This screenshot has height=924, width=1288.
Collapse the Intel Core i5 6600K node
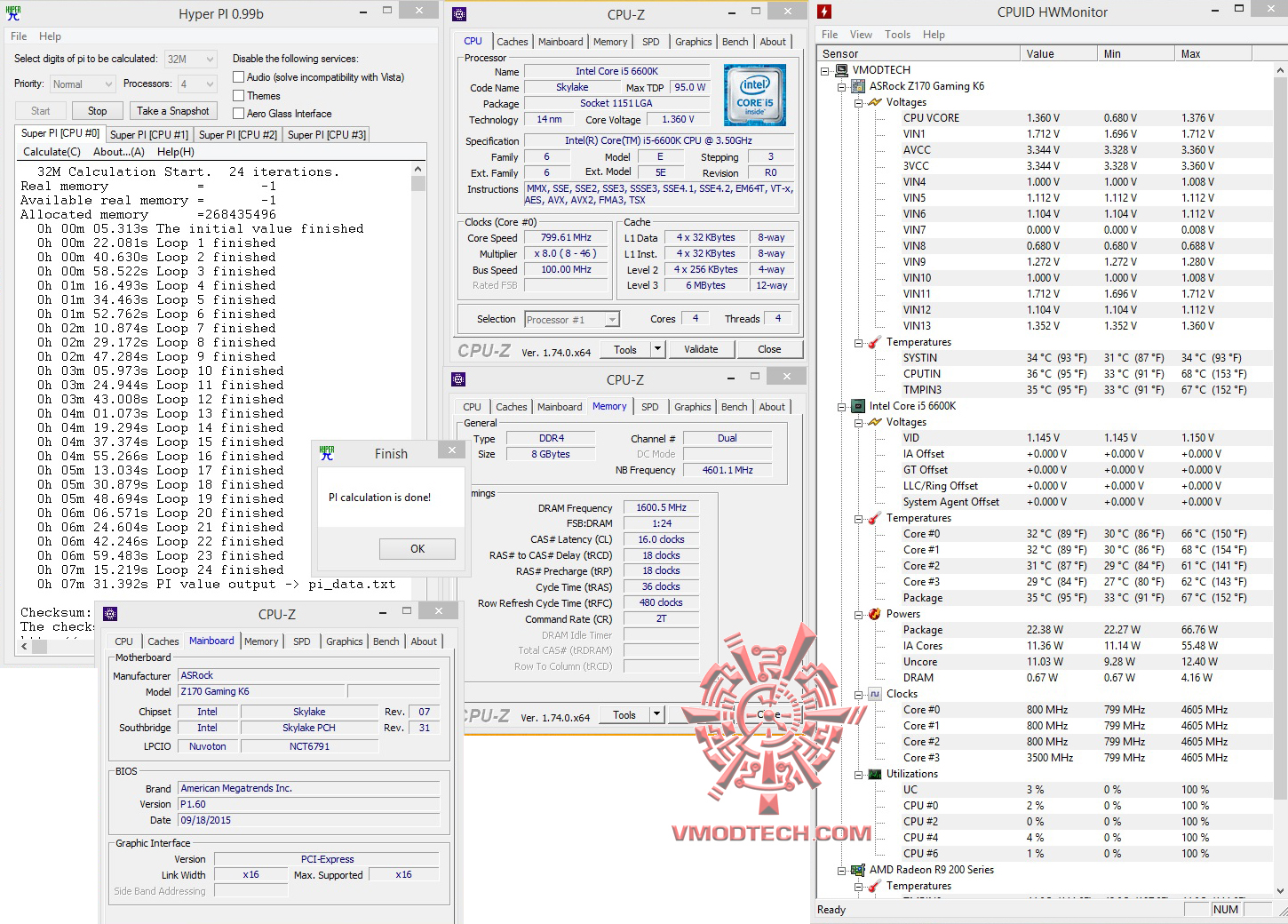pos(841,406)
